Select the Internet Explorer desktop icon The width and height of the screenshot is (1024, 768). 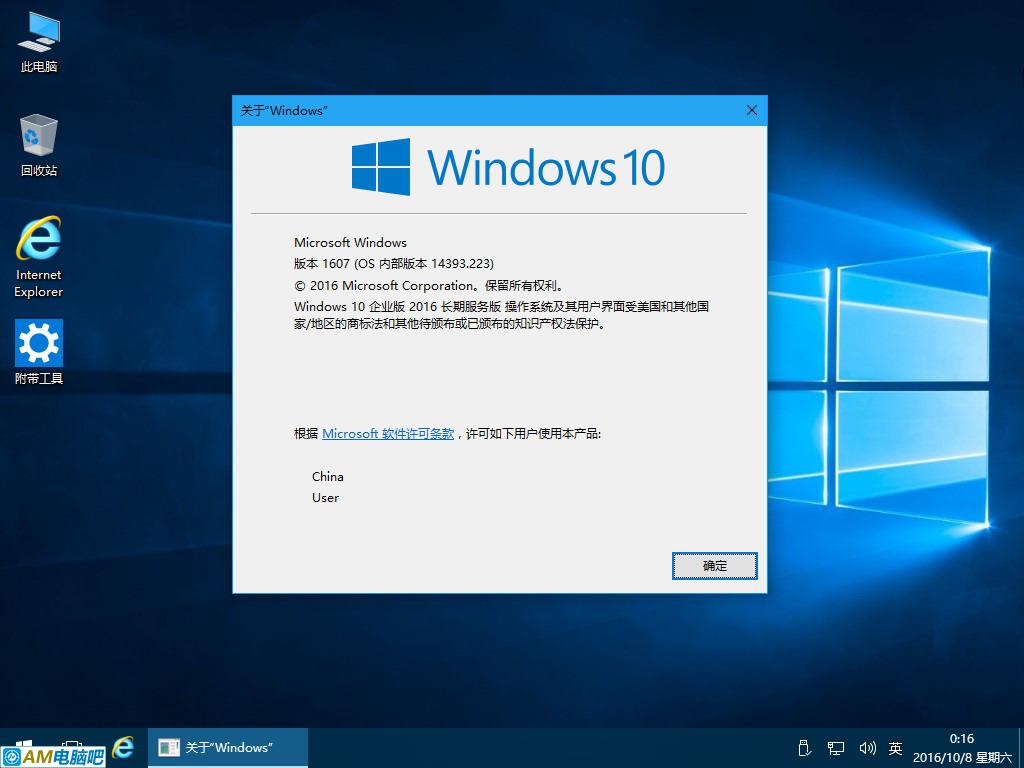point(39,257)
